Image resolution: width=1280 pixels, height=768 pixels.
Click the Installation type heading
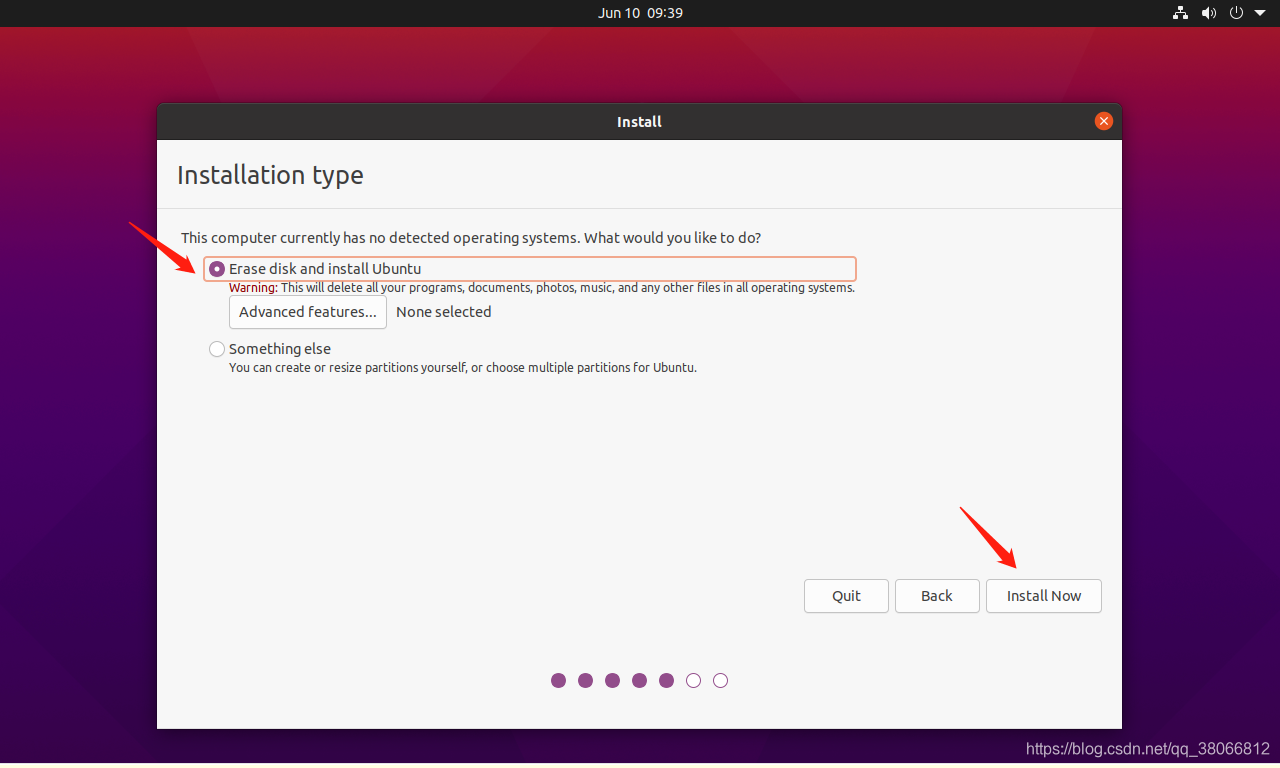click(270, 175)
